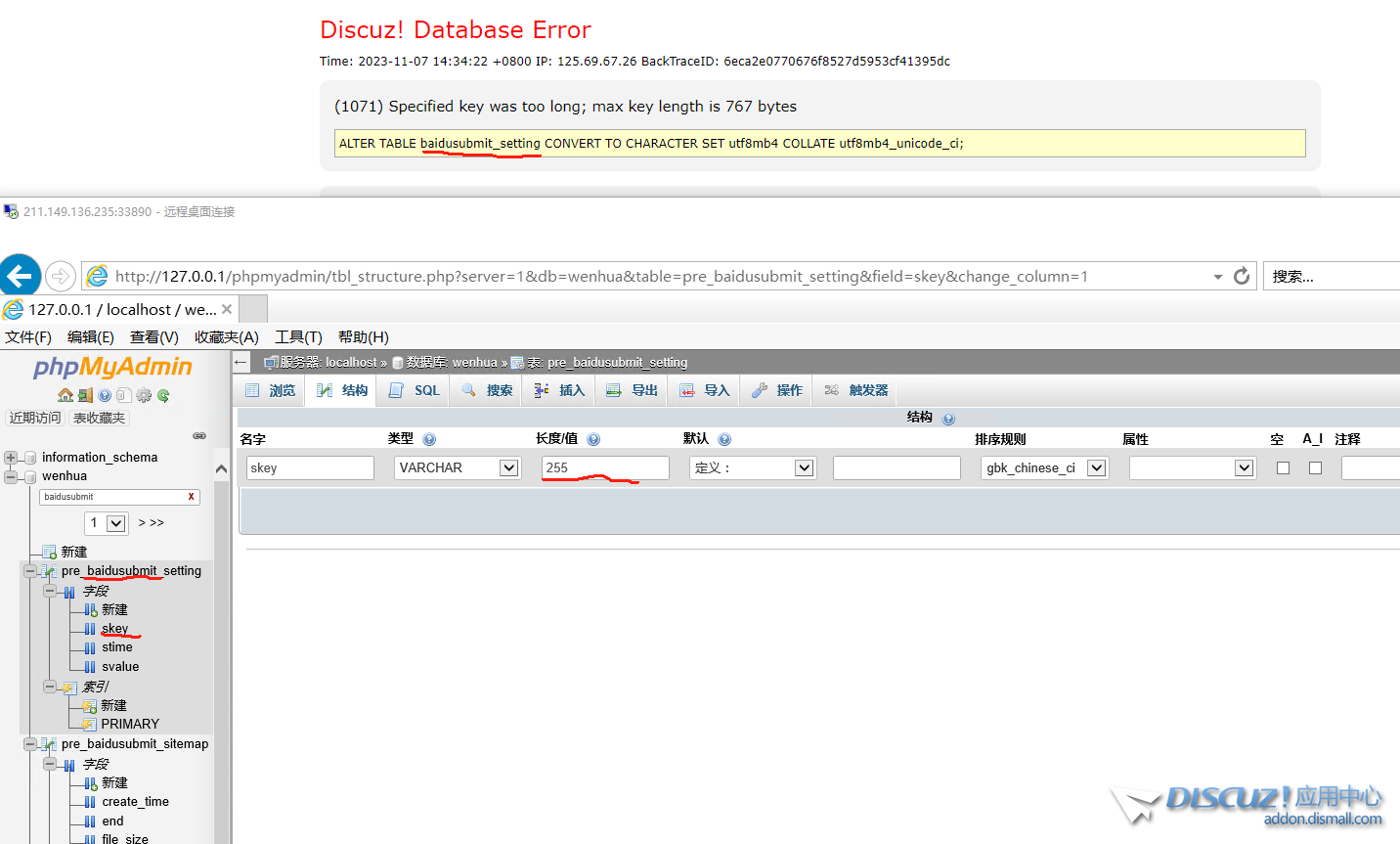
Task: Go to phpMyAdmin home icon
Action: click(x=66, y=395)
